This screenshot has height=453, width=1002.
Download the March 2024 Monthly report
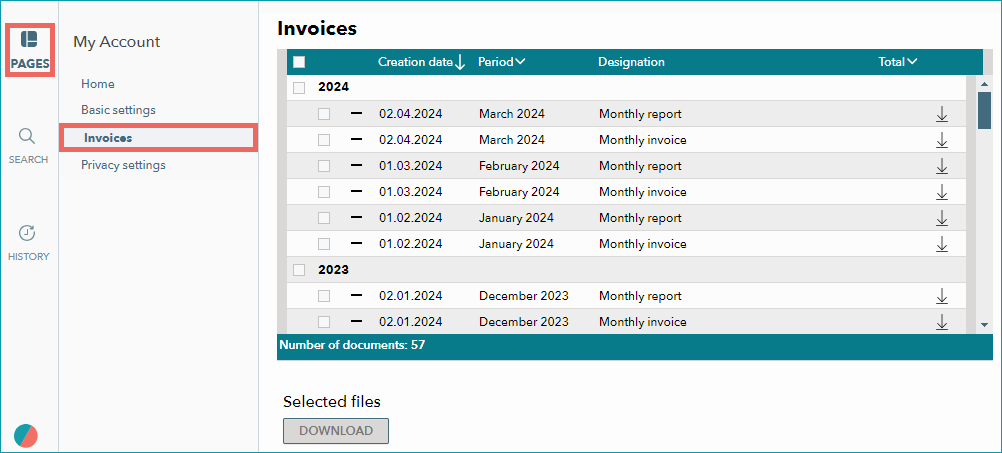pyautogui.click(x=941, y=114)
